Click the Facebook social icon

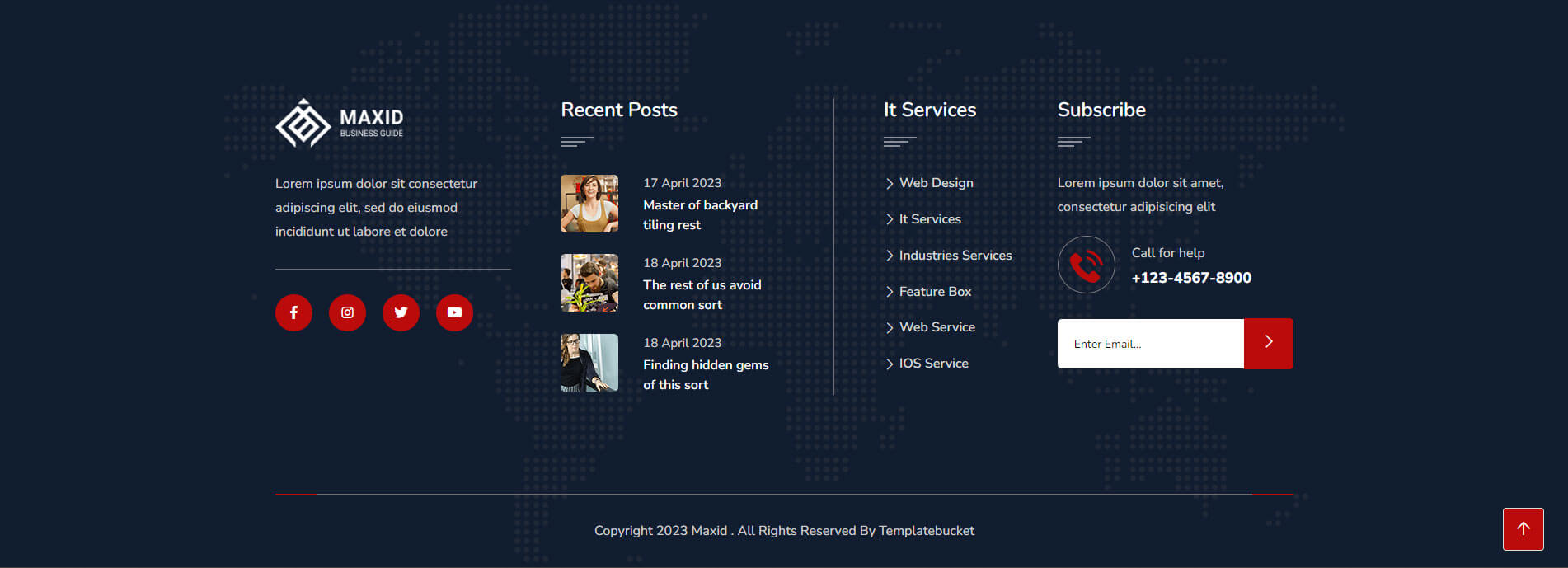(293, 312)
